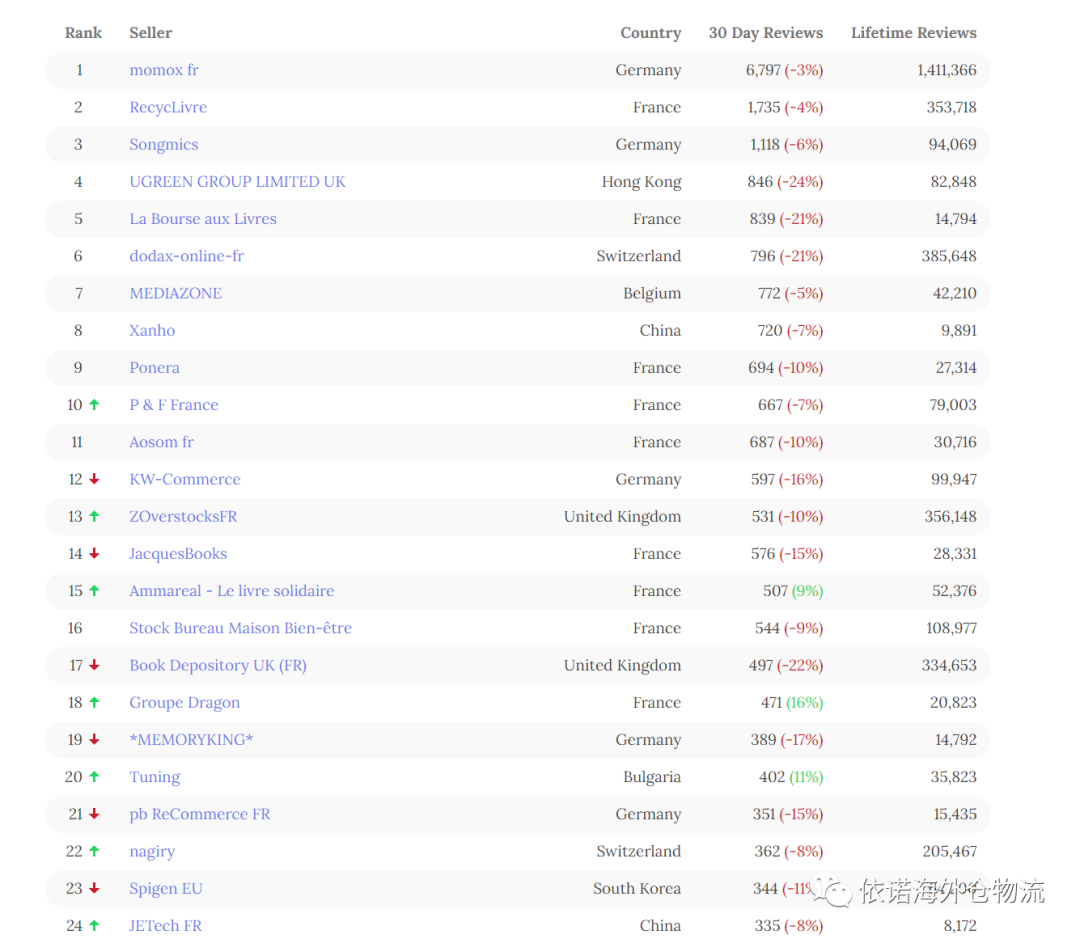Click ZOverstocksFR seller link

tap(183, 517)
